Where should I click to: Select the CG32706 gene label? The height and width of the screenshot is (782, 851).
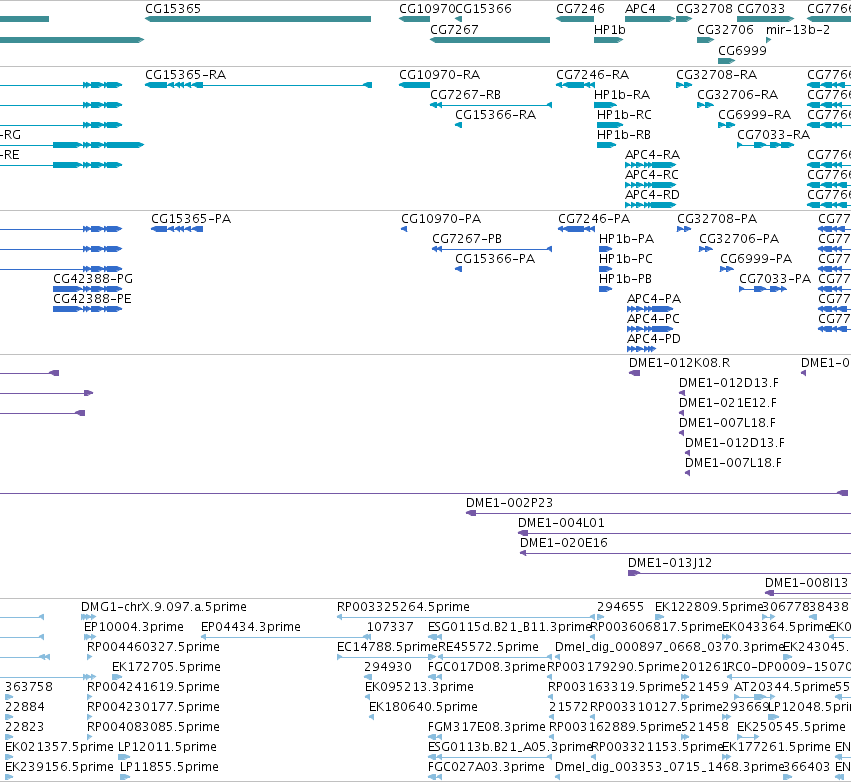(725, 30)
